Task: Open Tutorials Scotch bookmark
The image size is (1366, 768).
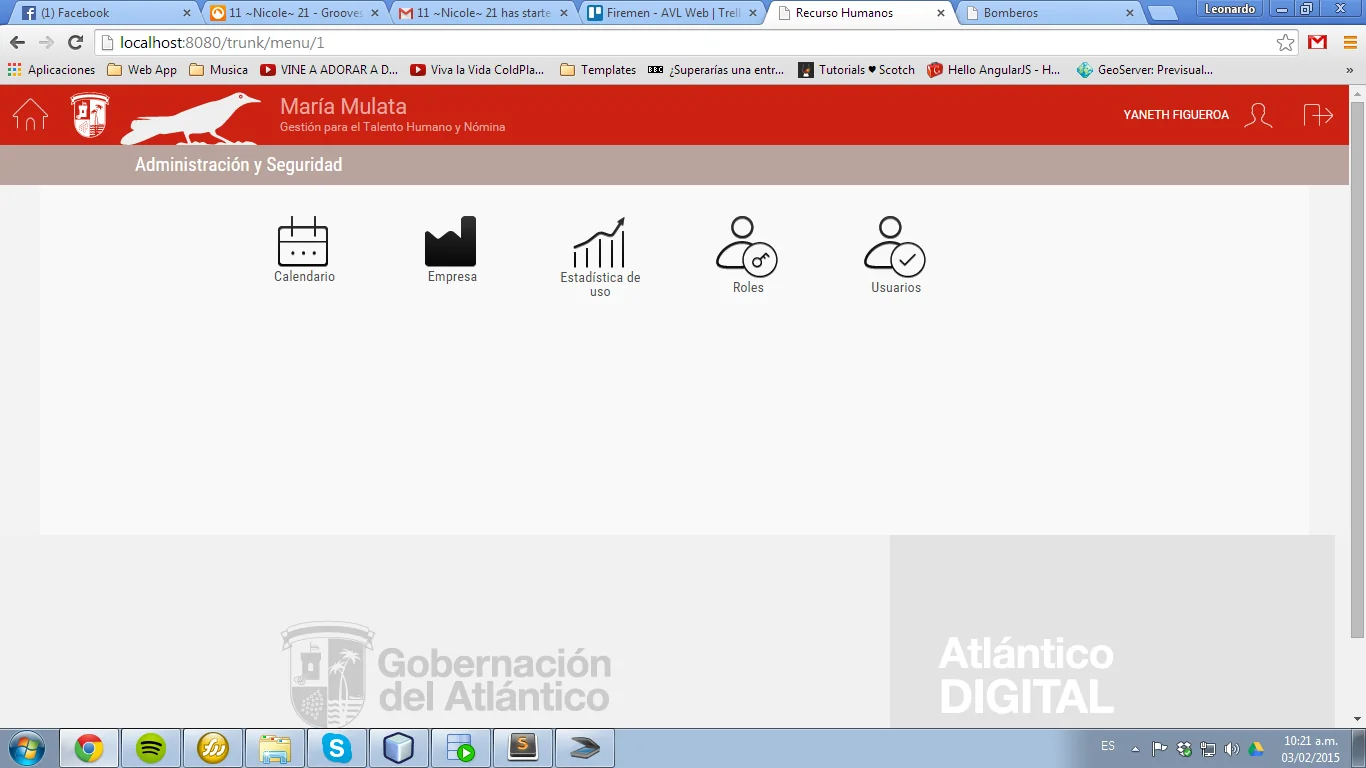Action: coord(857,70)
